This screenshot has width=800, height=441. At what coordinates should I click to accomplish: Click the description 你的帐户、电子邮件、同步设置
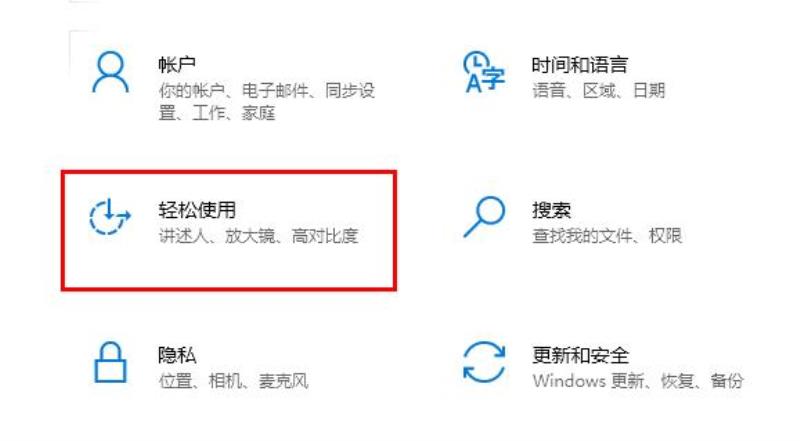(x=267, y=102)
